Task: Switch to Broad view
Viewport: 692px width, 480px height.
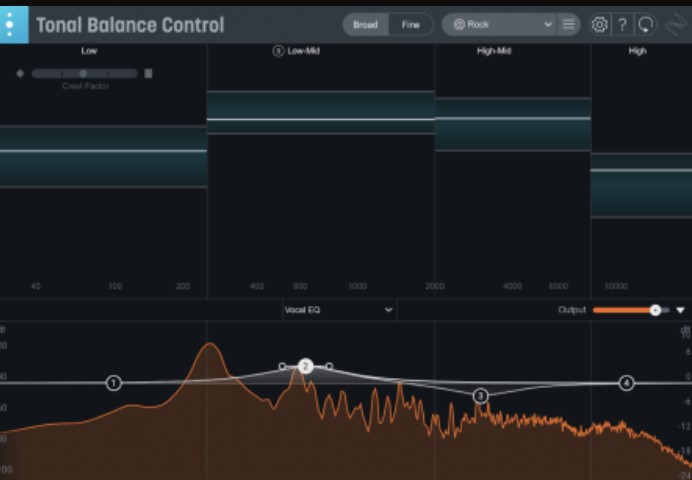Action: (x=365, y=25)
